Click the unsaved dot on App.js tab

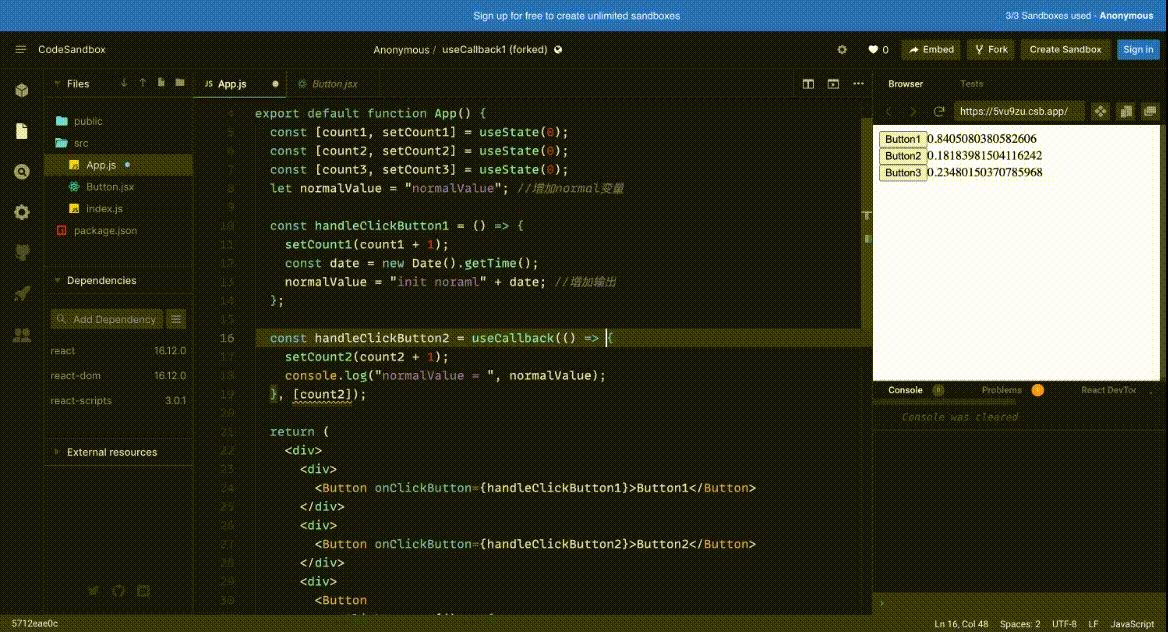(x=276, y=83)
